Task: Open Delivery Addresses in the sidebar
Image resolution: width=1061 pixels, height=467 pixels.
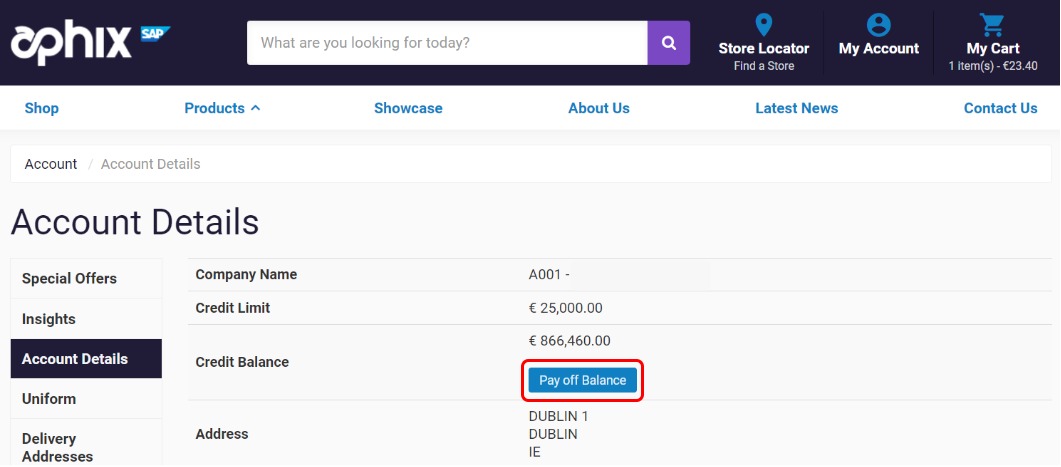Action: tap(57, 447)
